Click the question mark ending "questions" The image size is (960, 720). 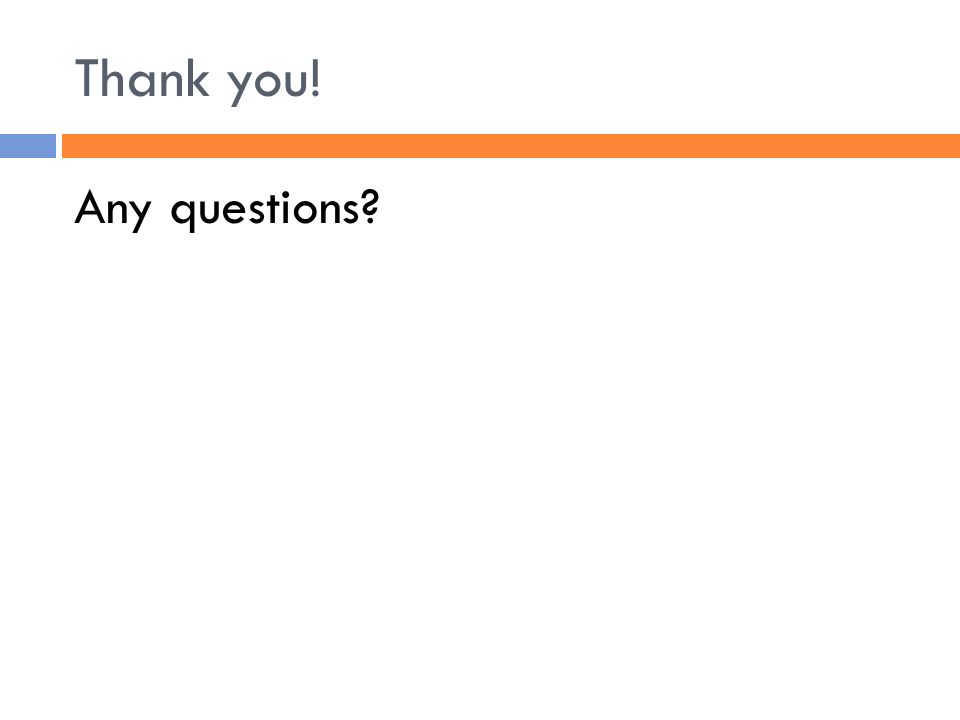[x=370, y=206]
